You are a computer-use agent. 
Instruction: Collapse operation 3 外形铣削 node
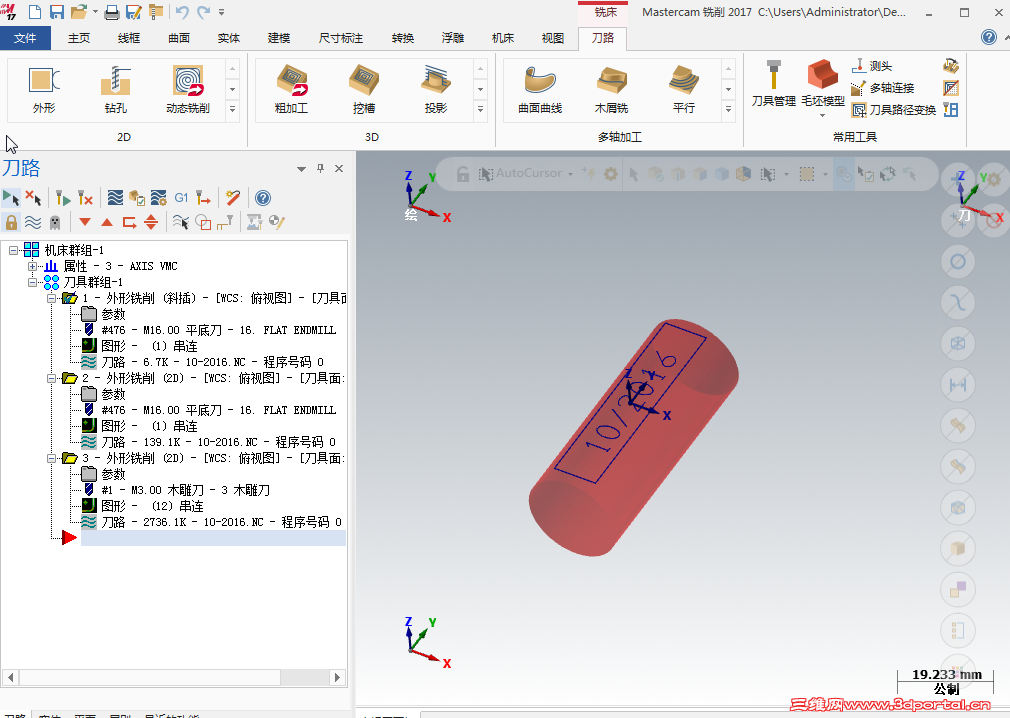[52, 458]
